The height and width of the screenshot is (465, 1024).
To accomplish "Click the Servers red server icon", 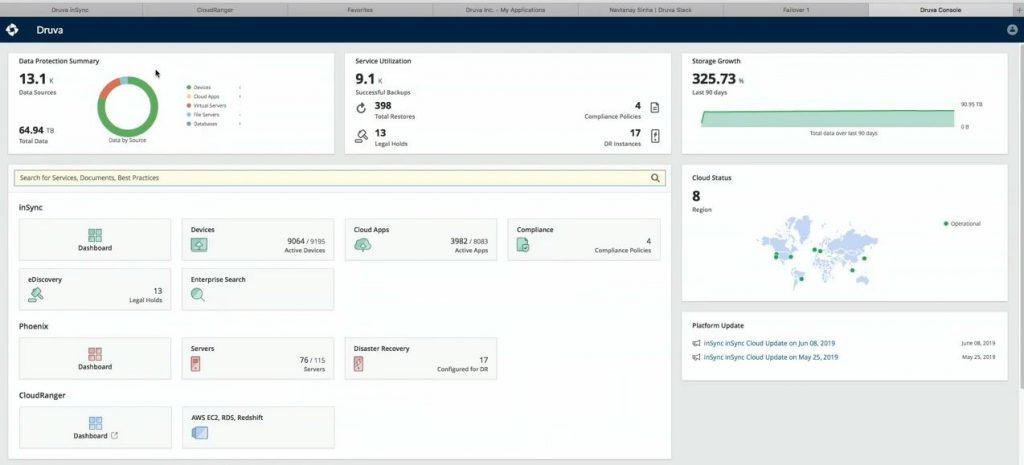I will pyautogui.click(x=195, y=364).
